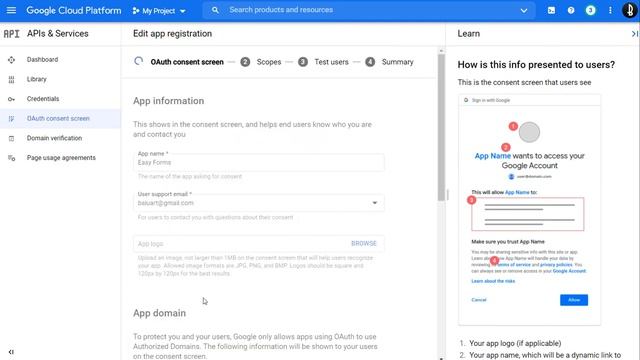The width and height of the screenshot is (640, 360).
Task: Click the Google Cloud Platform logo
Action: coord(74,10)
